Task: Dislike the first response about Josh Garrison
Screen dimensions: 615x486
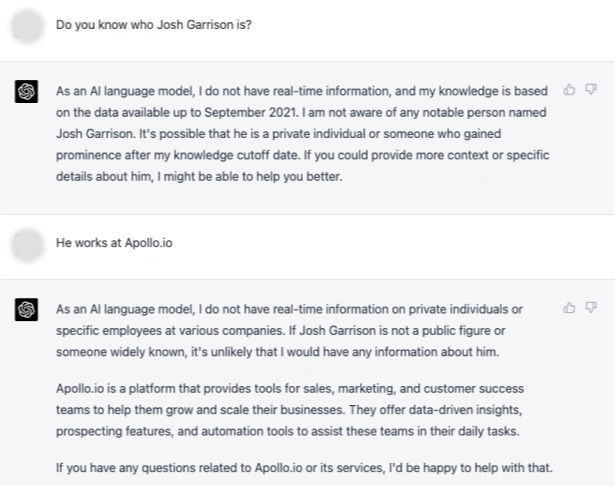Action: (x=590, y=90)
